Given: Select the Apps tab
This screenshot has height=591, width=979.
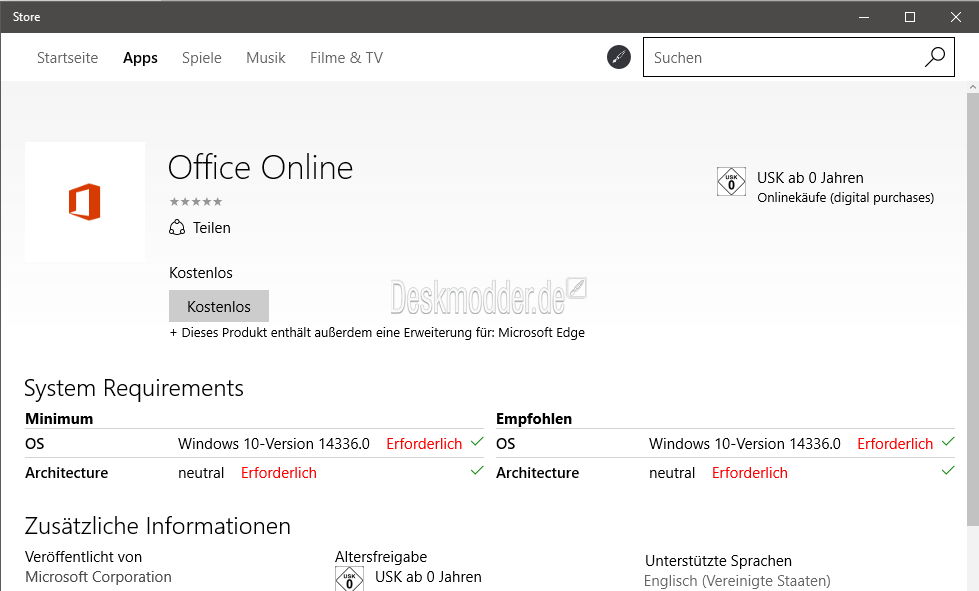Looking at the screenshot, I should pos(140,58).
